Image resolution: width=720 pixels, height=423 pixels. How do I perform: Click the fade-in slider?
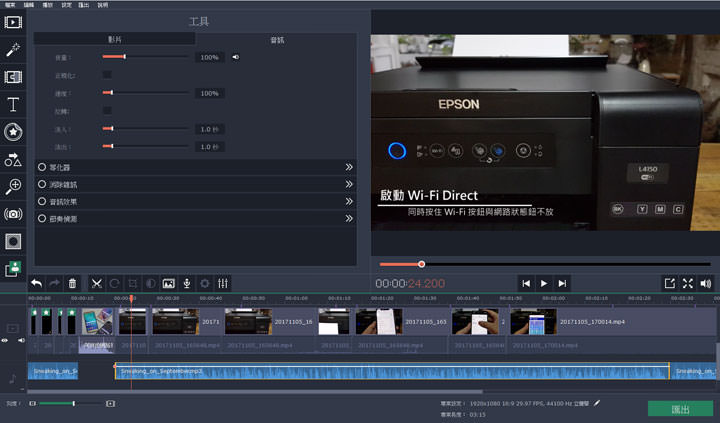point(145,129)
